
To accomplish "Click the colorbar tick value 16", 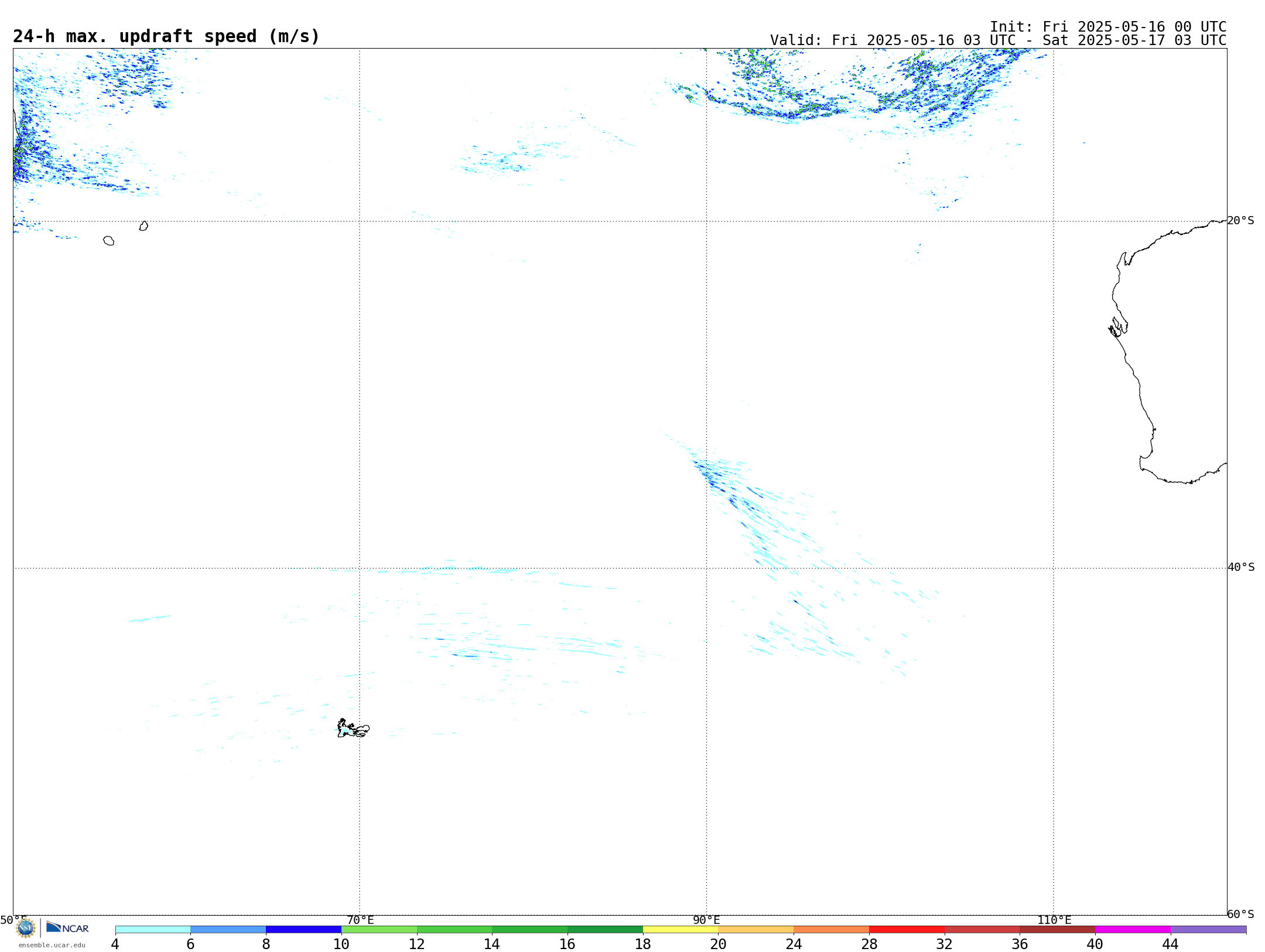I will 567,944.
